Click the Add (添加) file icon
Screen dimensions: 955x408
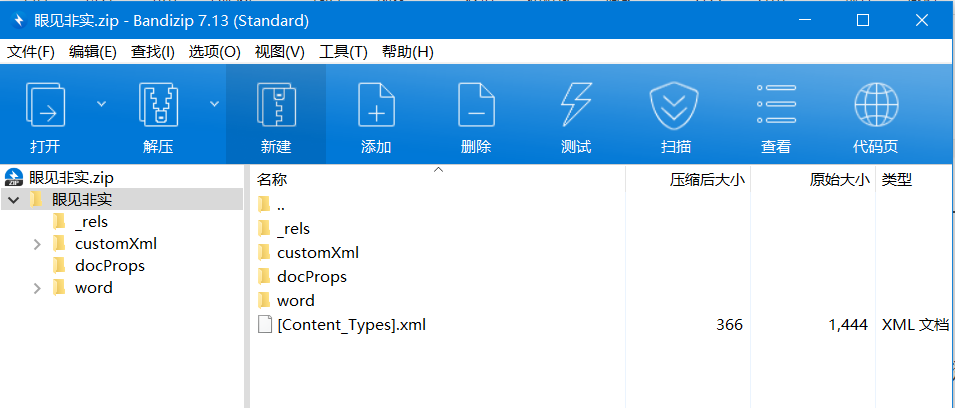376,104
